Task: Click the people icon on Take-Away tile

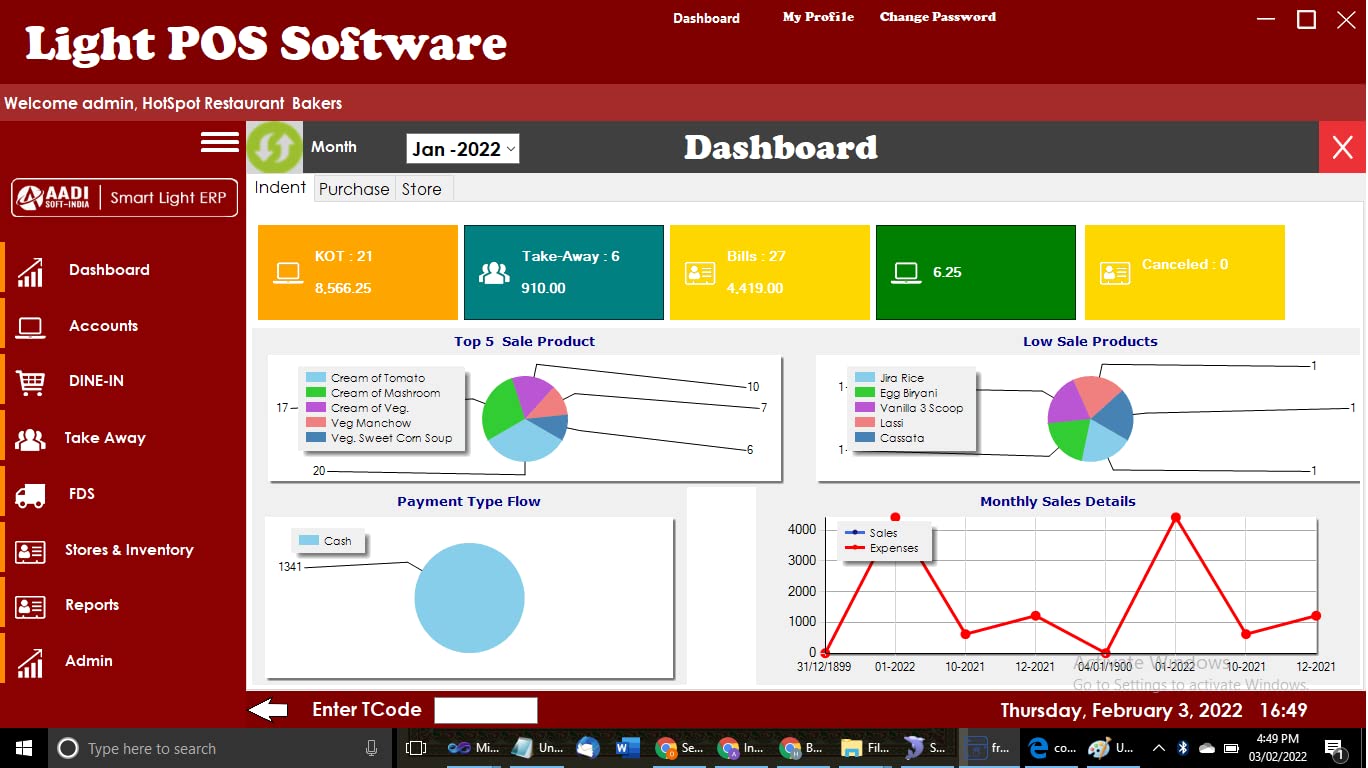Action: tap(494, 273)
